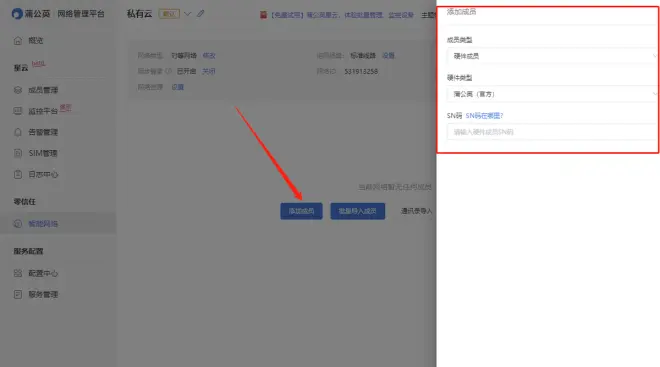Click the 服务配置 section heading
Image resolution: width=660 pixels, height=367 pixels.
click(x=28, y=251)
